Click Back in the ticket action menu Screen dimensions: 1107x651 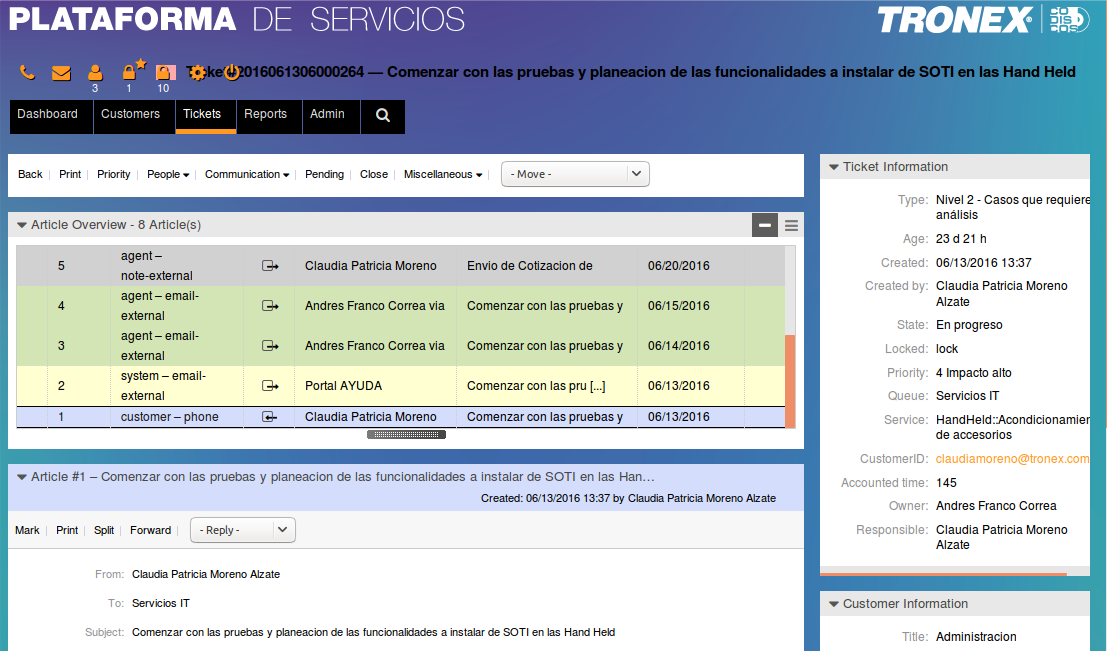point(30,174)
